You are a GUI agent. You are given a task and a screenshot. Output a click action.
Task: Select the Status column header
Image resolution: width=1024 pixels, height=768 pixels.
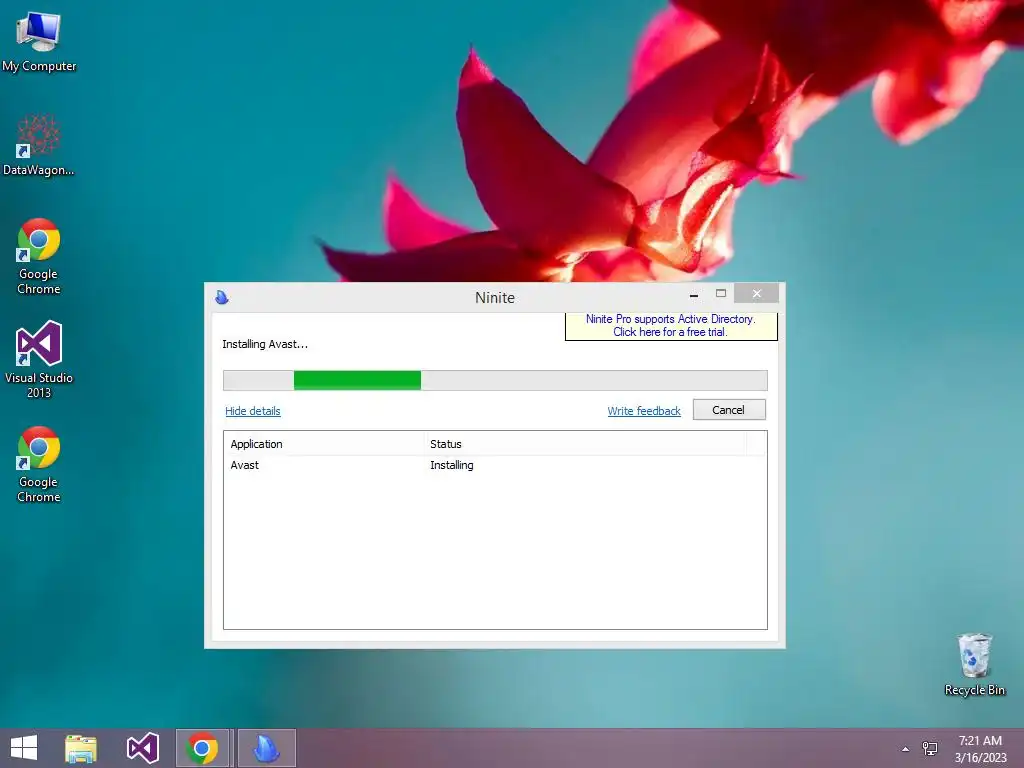pyautogui.click(x=585, y=444)
